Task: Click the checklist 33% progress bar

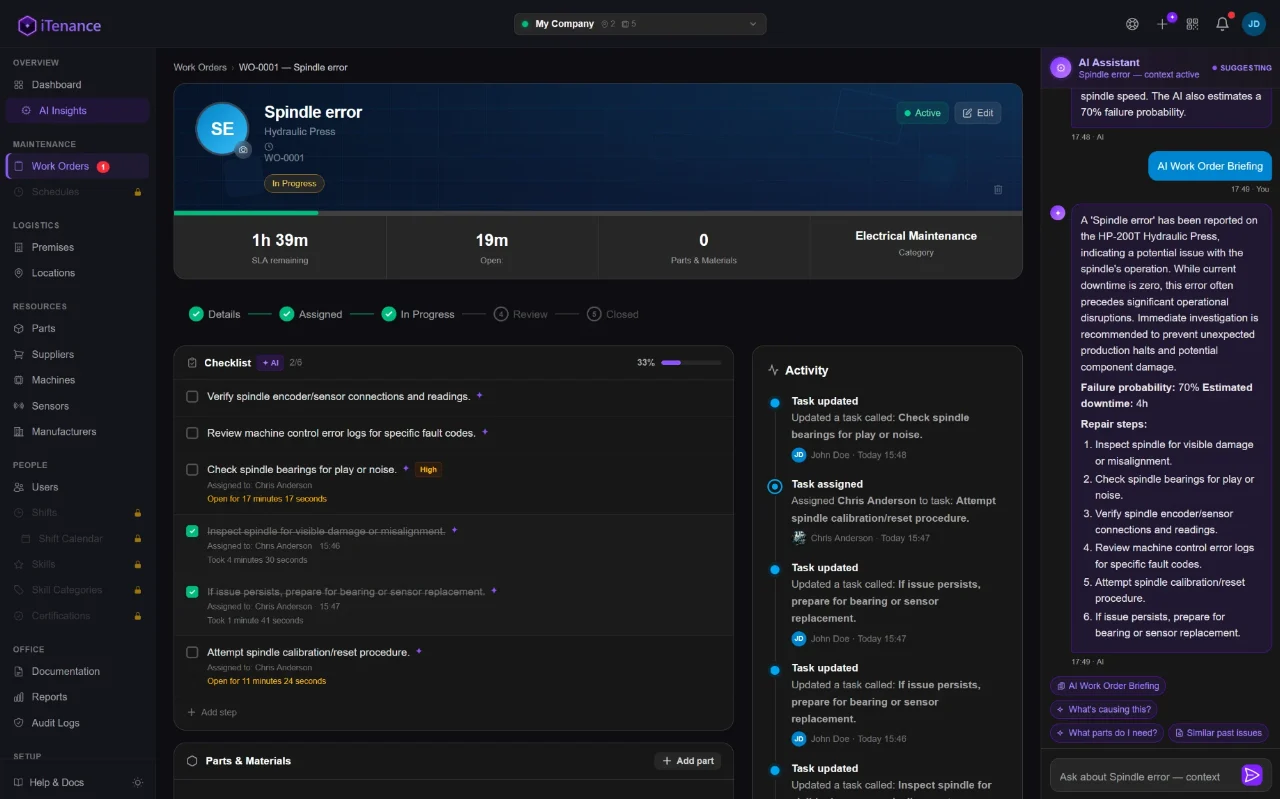Action: pos(691,363)
